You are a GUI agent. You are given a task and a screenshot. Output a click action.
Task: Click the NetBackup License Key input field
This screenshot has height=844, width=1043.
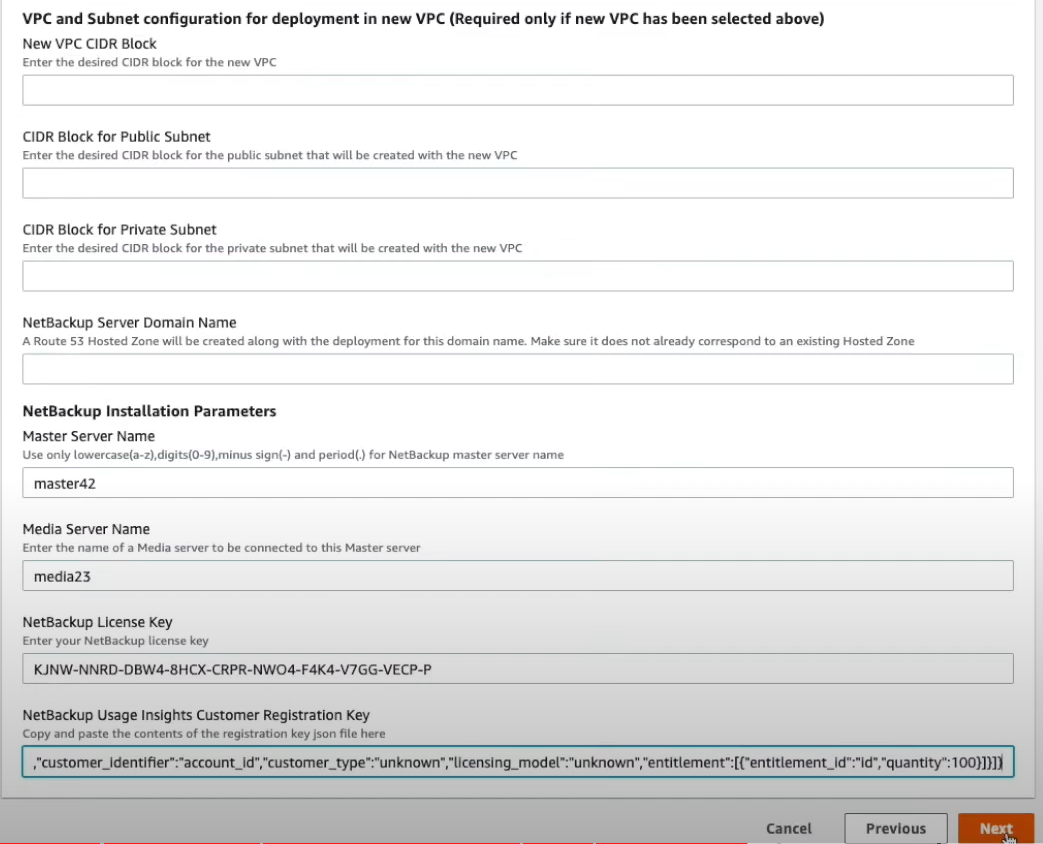518,669
